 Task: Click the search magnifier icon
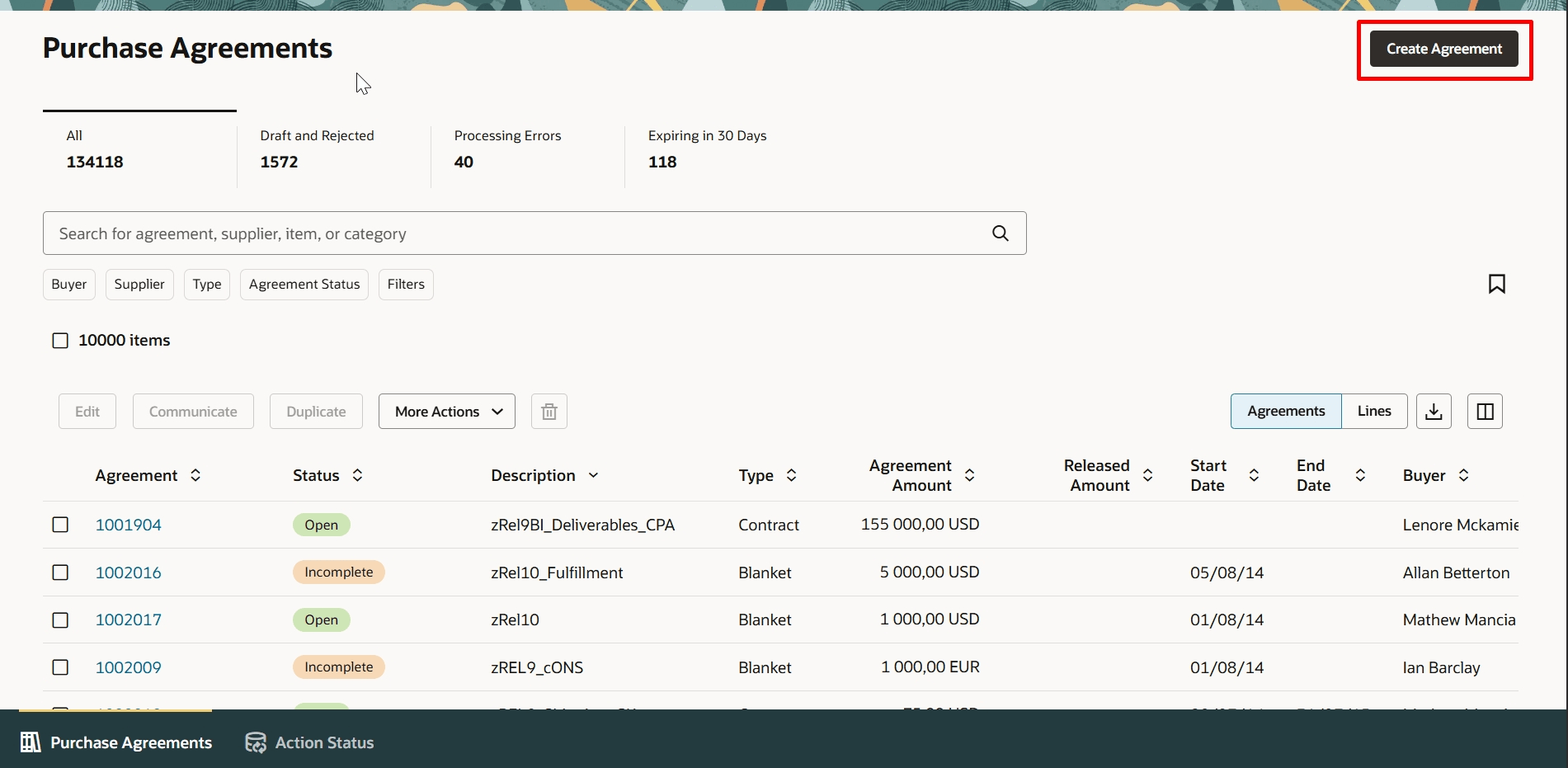tap(1000, 233)
